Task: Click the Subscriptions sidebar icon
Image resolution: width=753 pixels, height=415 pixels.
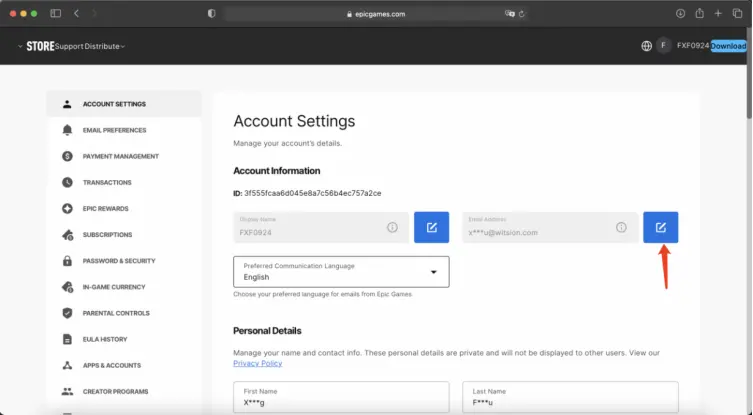Action: (67, 234)
